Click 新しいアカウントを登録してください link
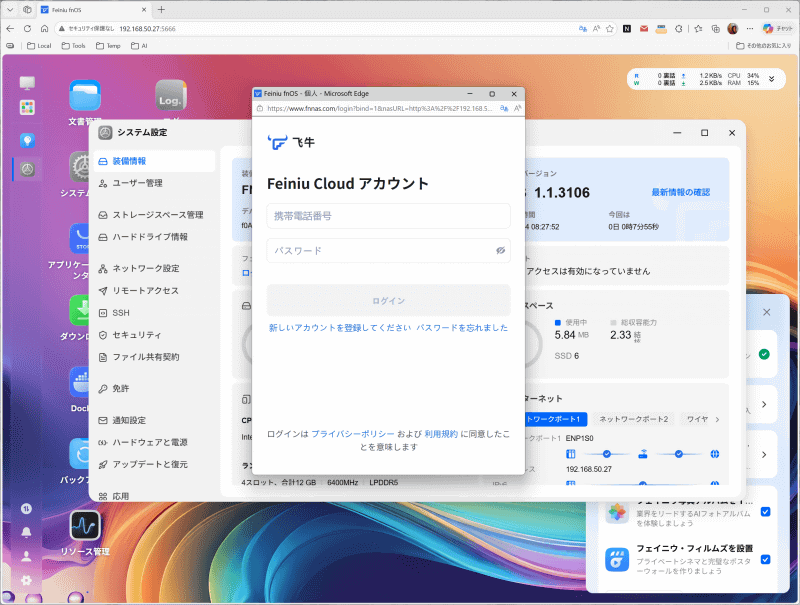The image size is (800, 605). tap(340, 327)
